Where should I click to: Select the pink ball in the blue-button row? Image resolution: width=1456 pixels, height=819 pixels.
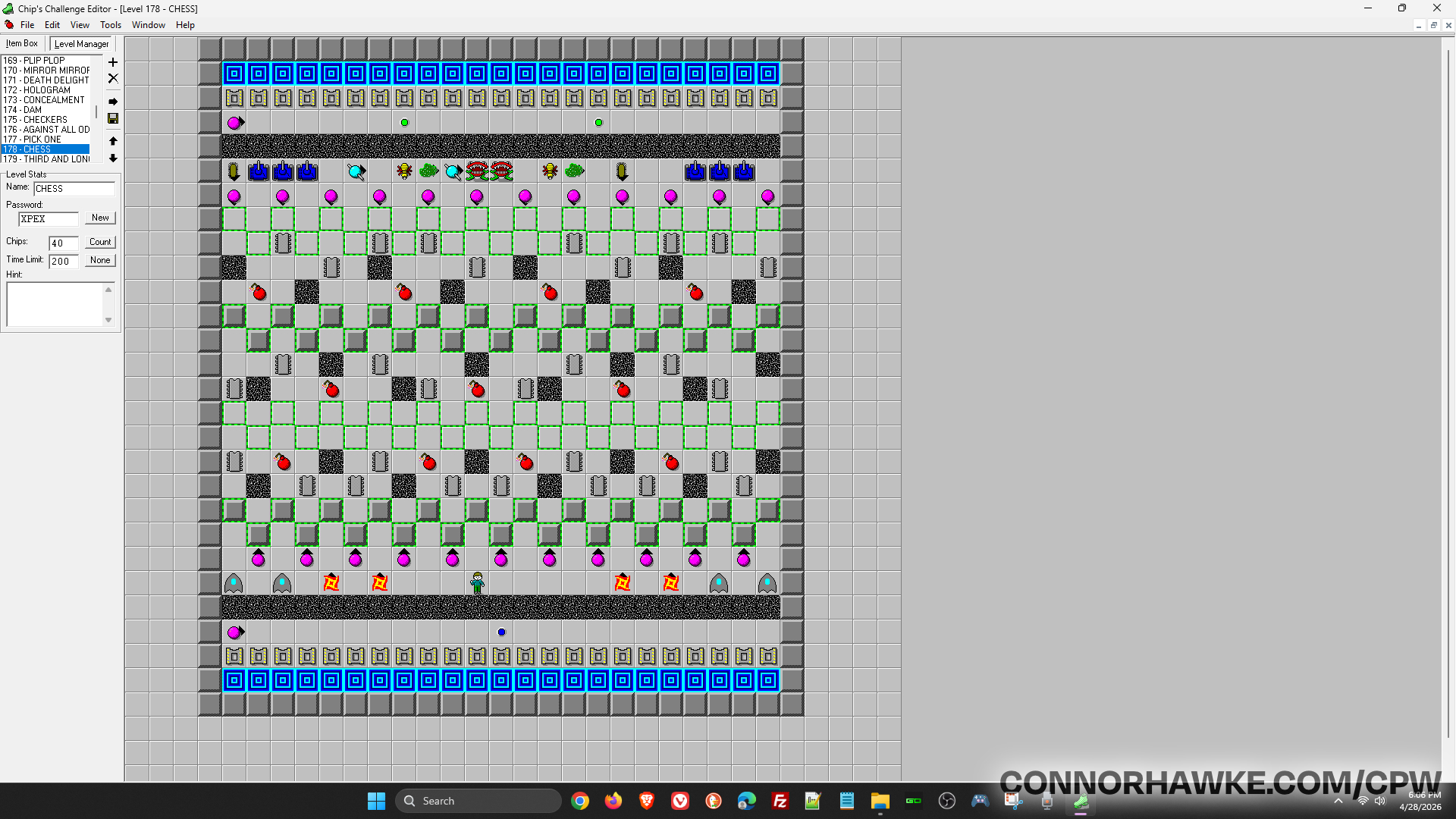tap(234, 632)
